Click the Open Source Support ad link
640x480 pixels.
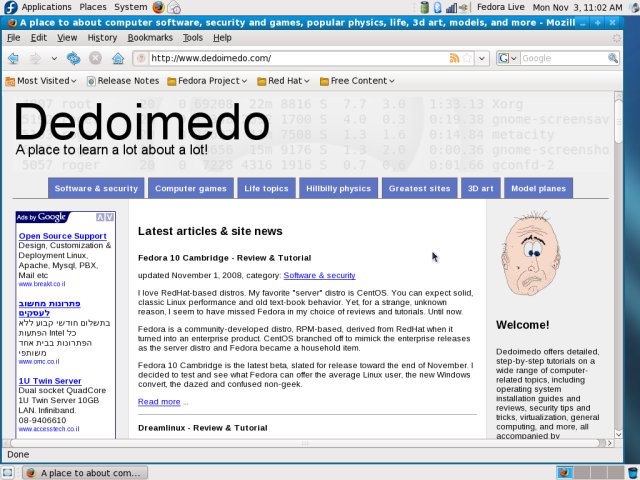pos(62,236)
